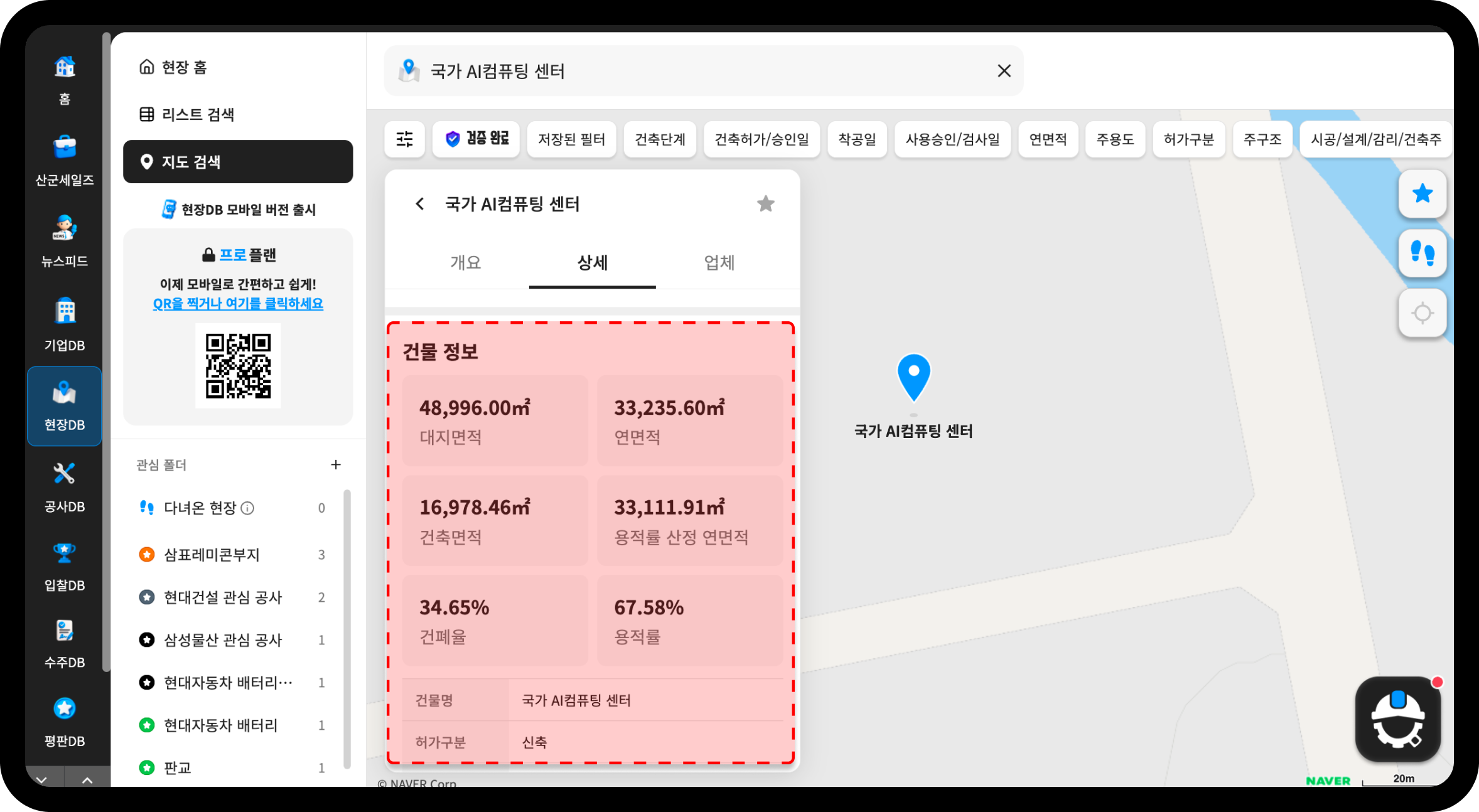1479x812 pixels.
Task: Expand sidebar with up chevron
Action: pos(87,780)
